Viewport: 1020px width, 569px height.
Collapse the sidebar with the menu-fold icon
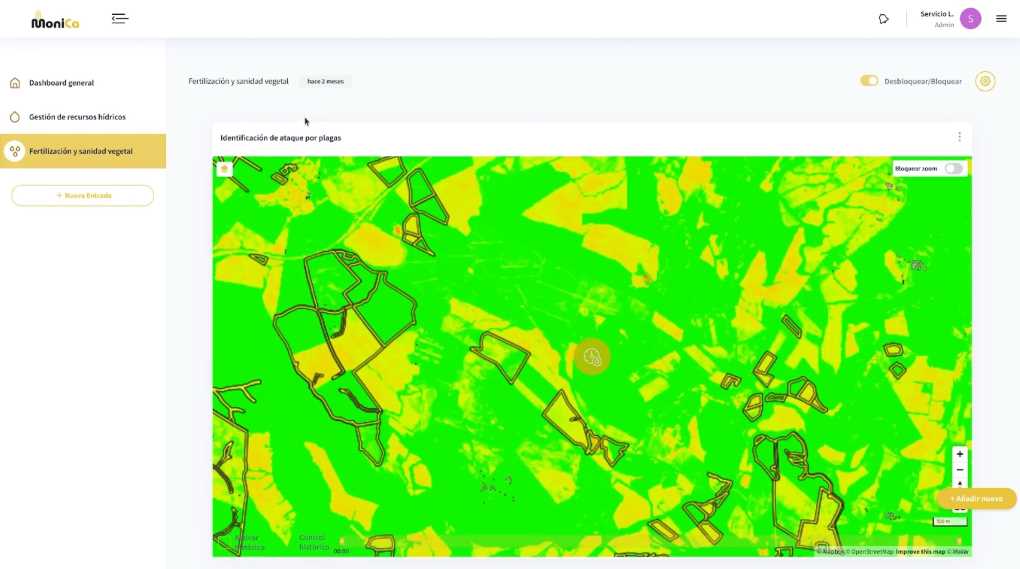120,19
